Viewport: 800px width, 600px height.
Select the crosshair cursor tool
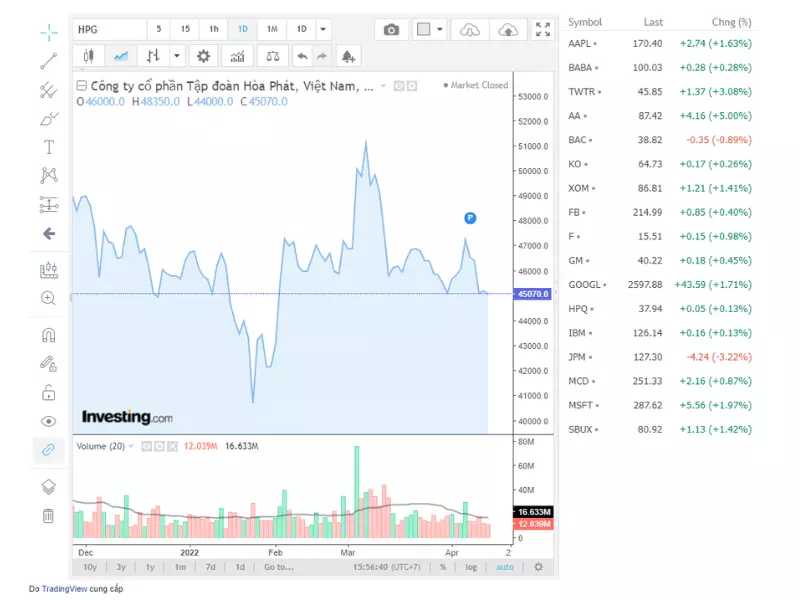(x=49, y=32)
